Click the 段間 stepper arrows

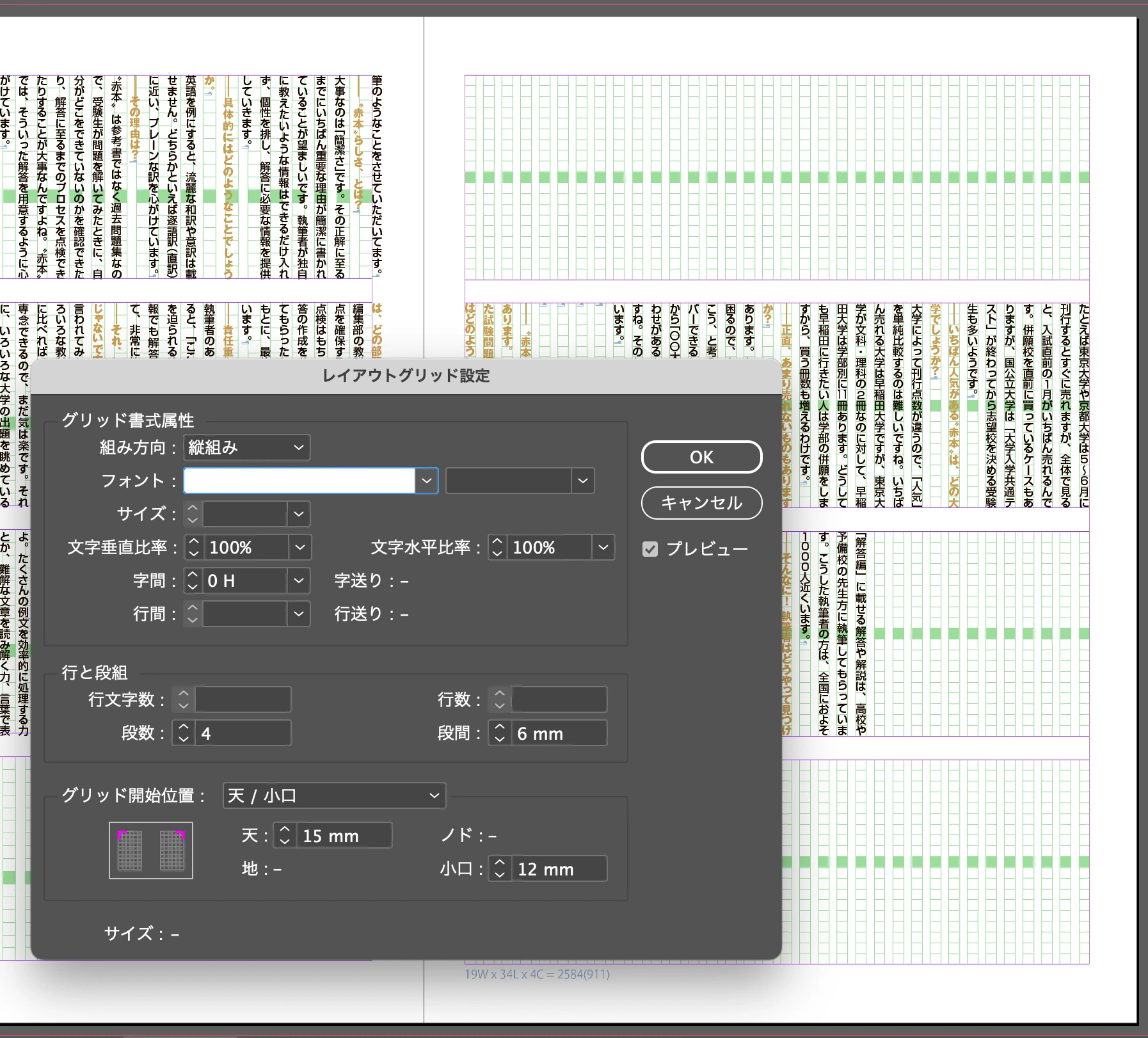pyautogui.click(x=500, y=733)
